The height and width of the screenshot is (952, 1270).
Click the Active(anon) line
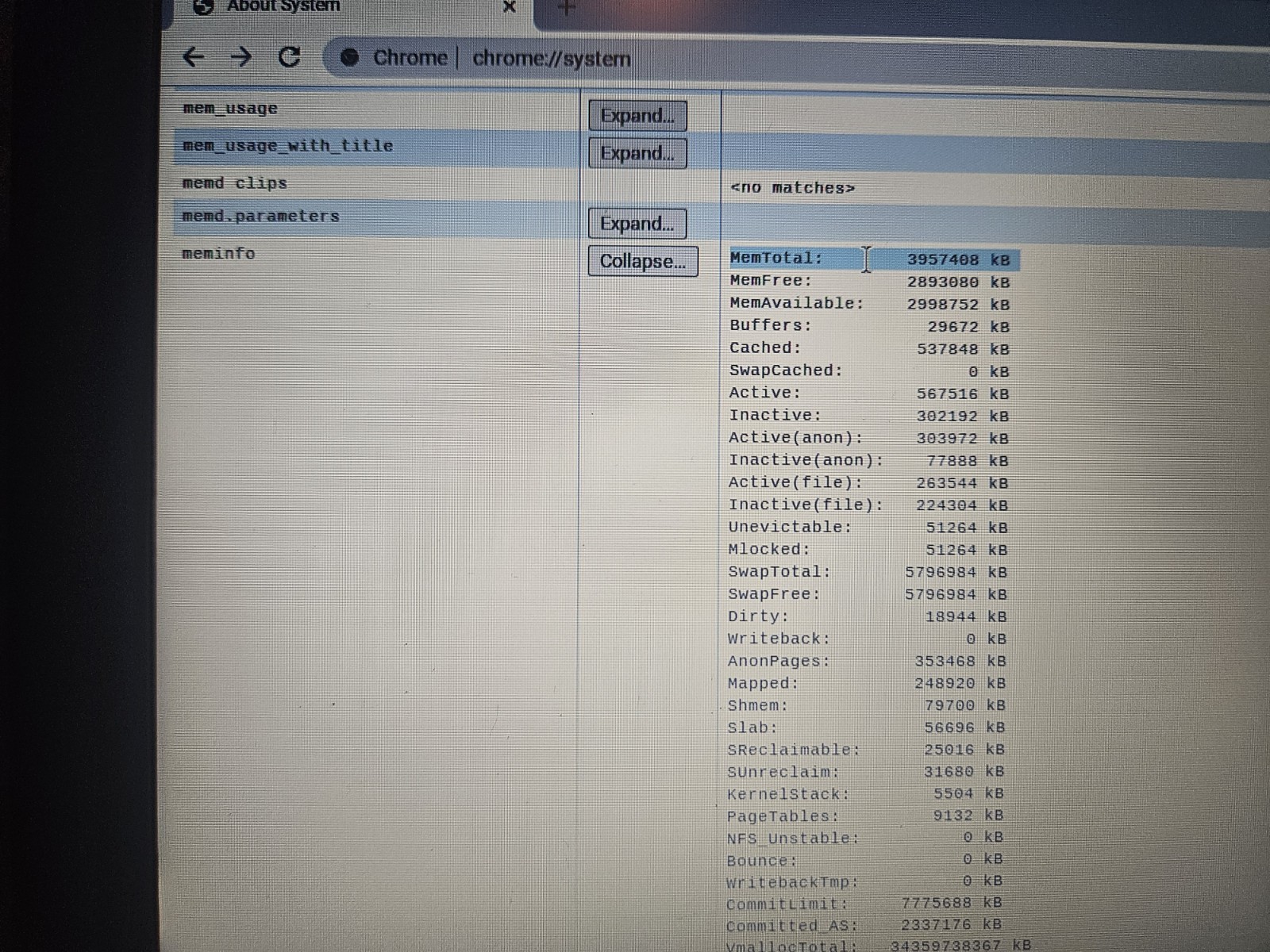[868, 438]
